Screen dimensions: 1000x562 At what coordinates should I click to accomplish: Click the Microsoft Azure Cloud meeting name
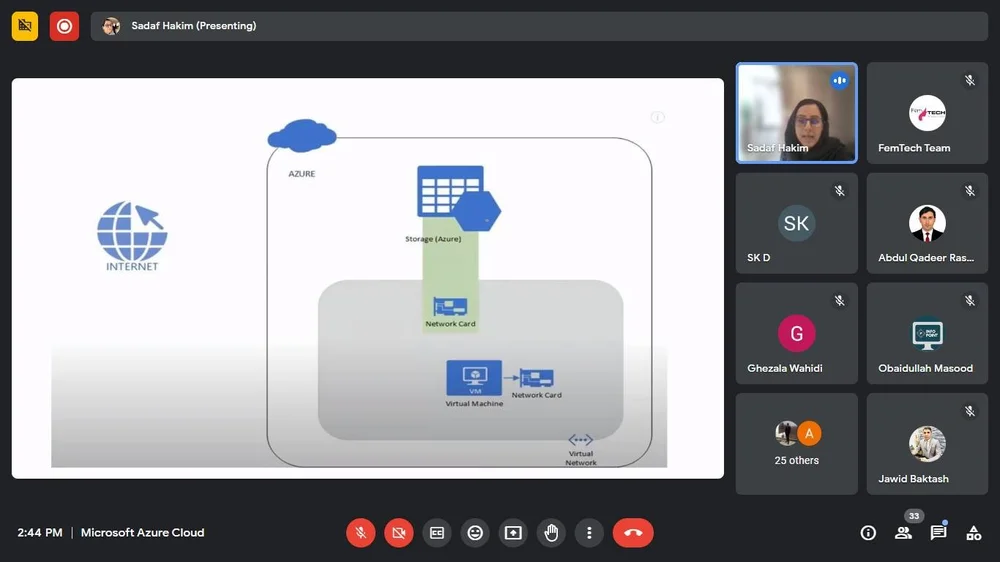click(142, 533)
